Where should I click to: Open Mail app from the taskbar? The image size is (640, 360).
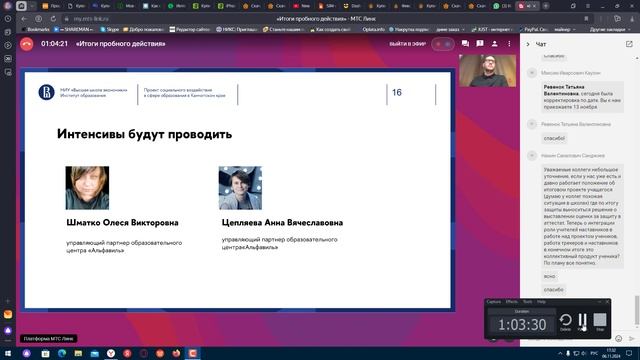click(94, 353)
